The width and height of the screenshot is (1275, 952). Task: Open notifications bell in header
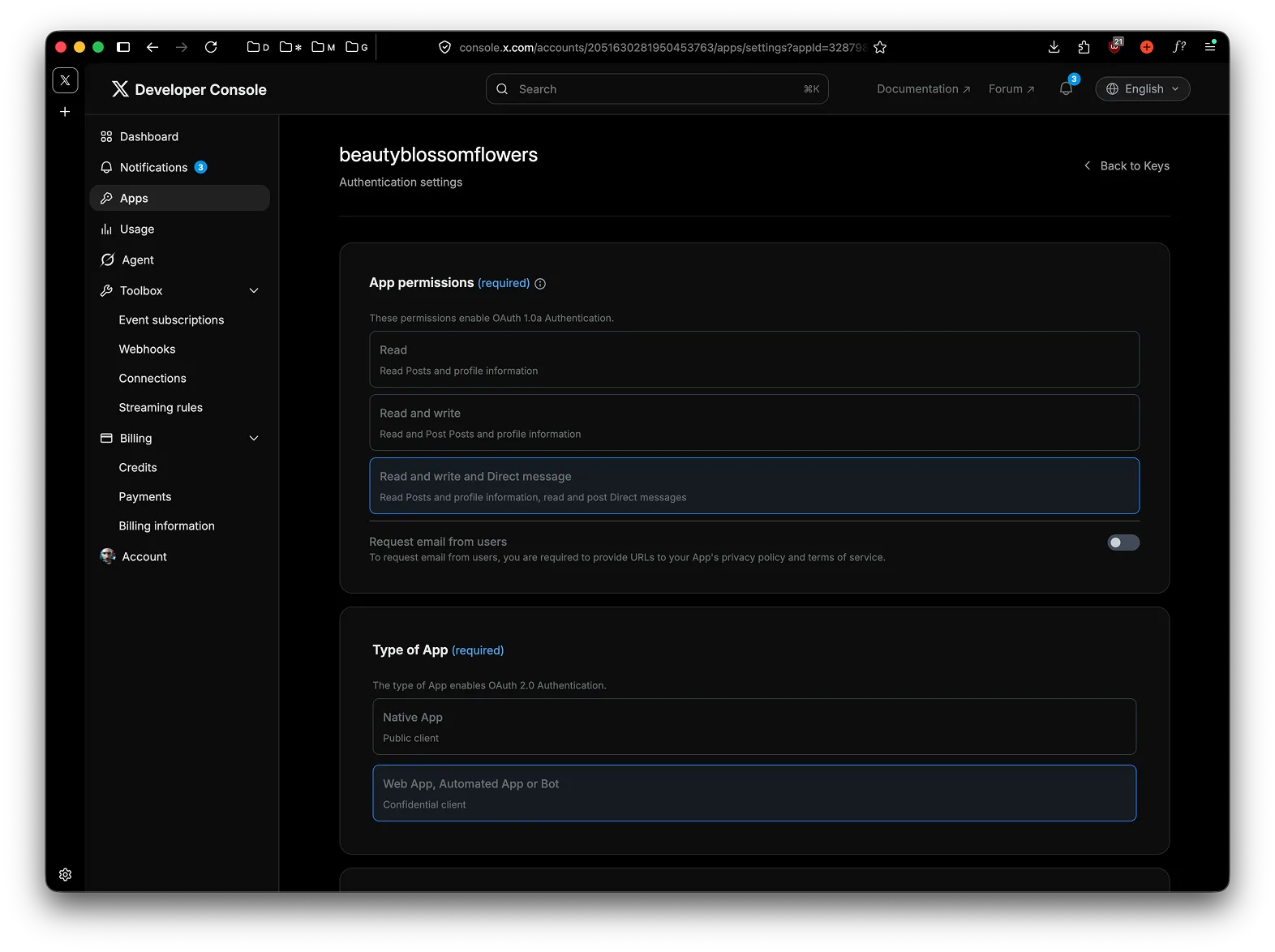[x=1067, y=88]
